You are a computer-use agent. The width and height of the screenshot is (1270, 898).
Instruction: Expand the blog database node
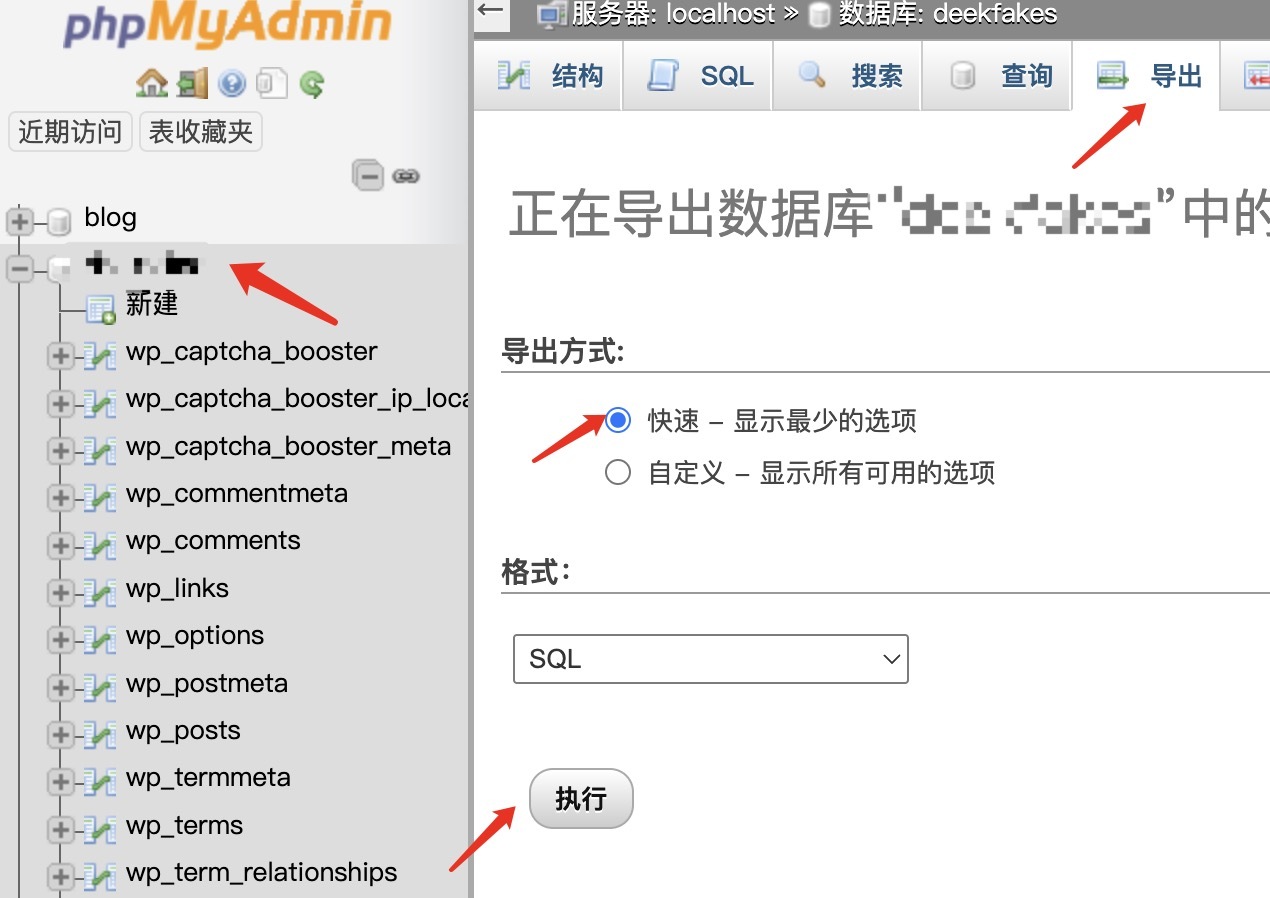click(20, 221)
